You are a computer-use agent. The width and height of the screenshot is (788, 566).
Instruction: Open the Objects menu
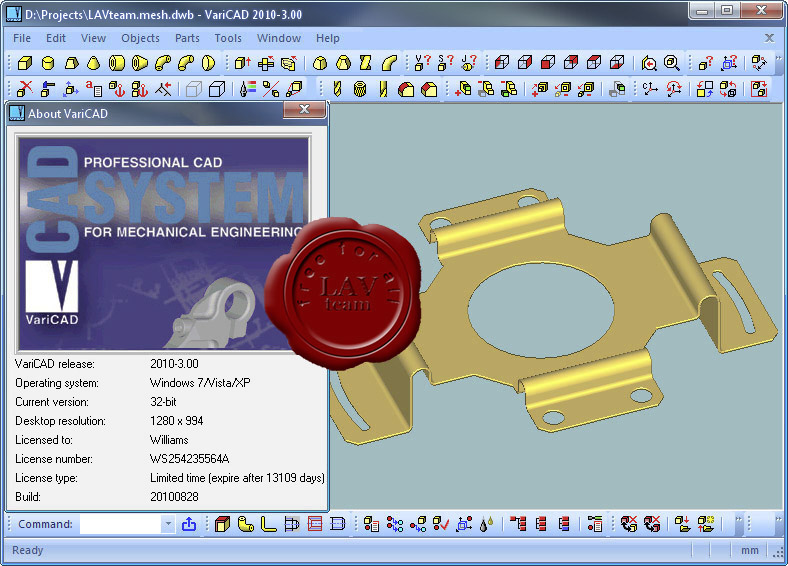(x=140, y=38)
